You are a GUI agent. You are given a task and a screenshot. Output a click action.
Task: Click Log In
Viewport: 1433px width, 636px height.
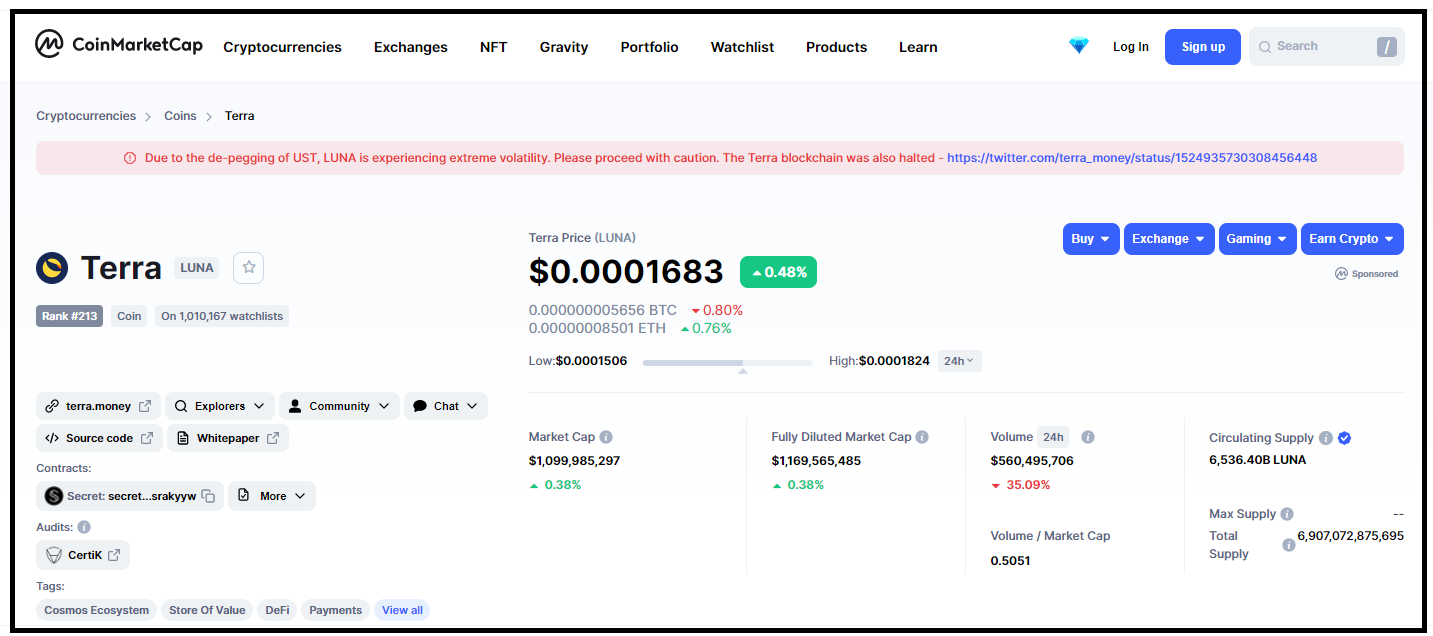click(x=1131, y=47)
